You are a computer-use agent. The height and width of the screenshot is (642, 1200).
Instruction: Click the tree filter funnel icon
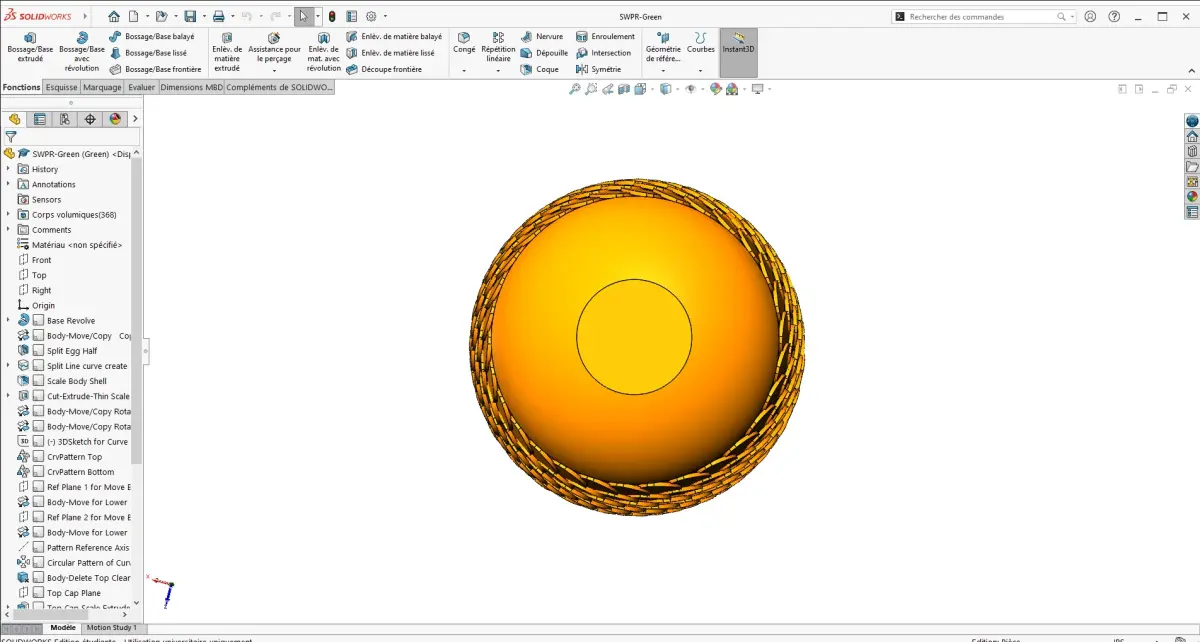pos(11,137)
